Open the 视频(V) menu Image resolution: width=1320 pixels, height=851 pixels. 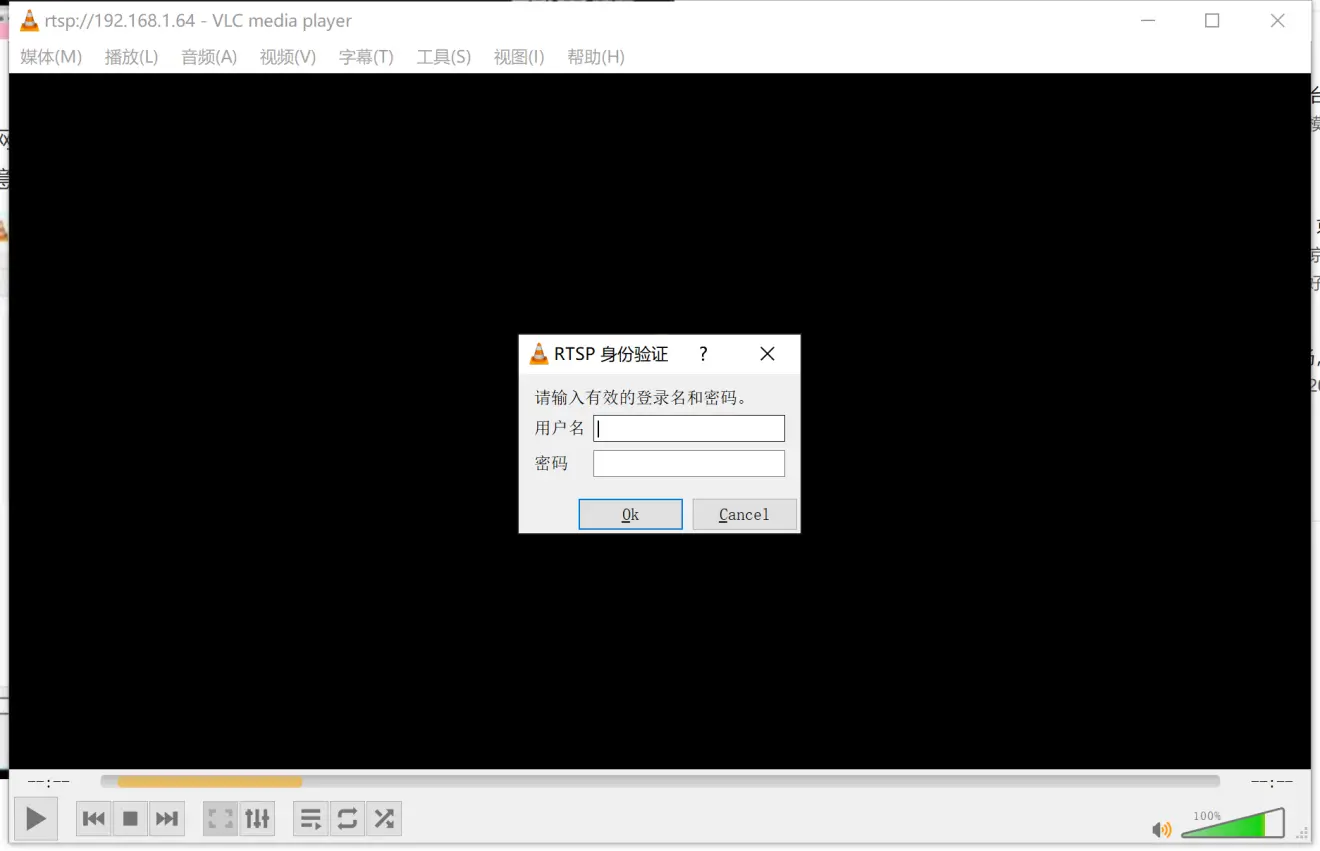pyautogui.click(x=288, y=57)
